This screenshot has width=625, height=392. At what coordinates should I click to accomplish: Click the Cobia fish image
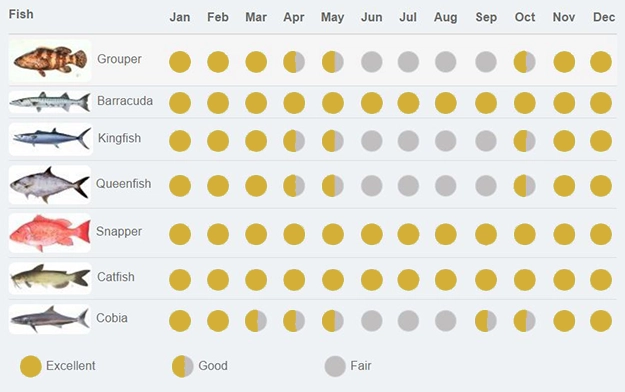50,319
